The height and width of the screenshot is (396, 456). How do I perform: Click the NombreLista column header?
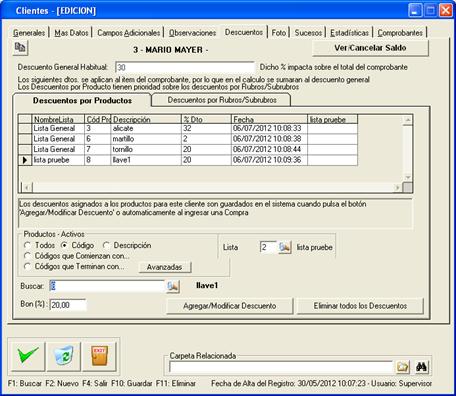click(58, 119)
